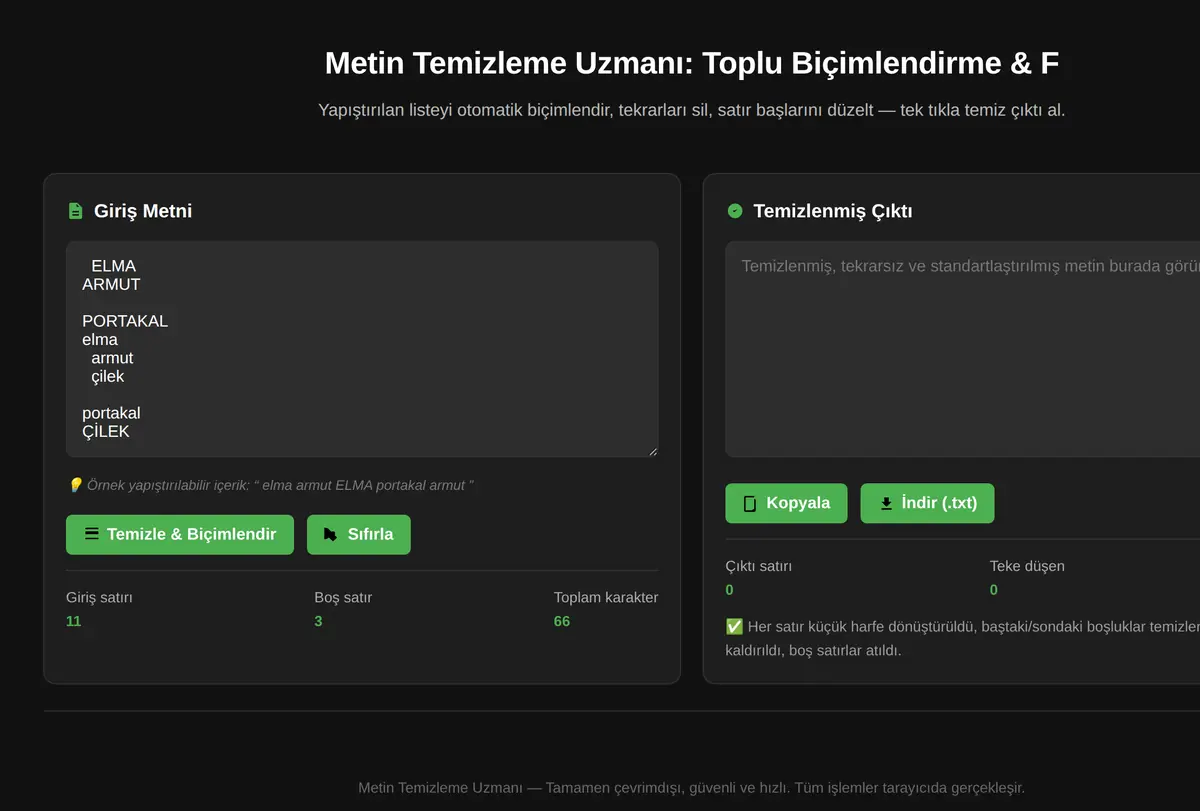Click the Temizlenmiş Çıktı heading
This screenshot has height=811, width=1200.
[x=833, y=211]
